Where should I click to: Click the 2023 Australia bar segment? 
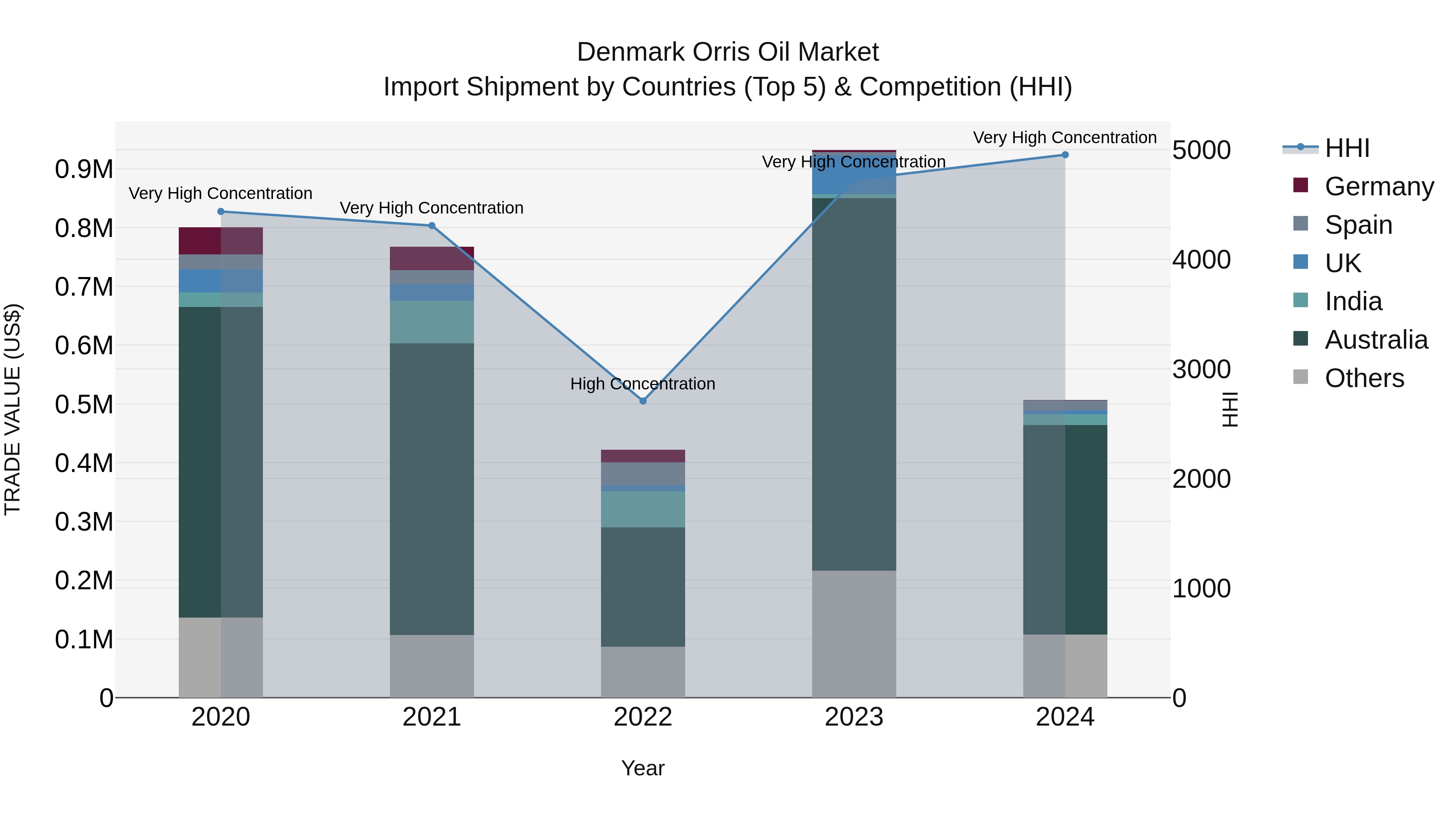pos(854,384)
